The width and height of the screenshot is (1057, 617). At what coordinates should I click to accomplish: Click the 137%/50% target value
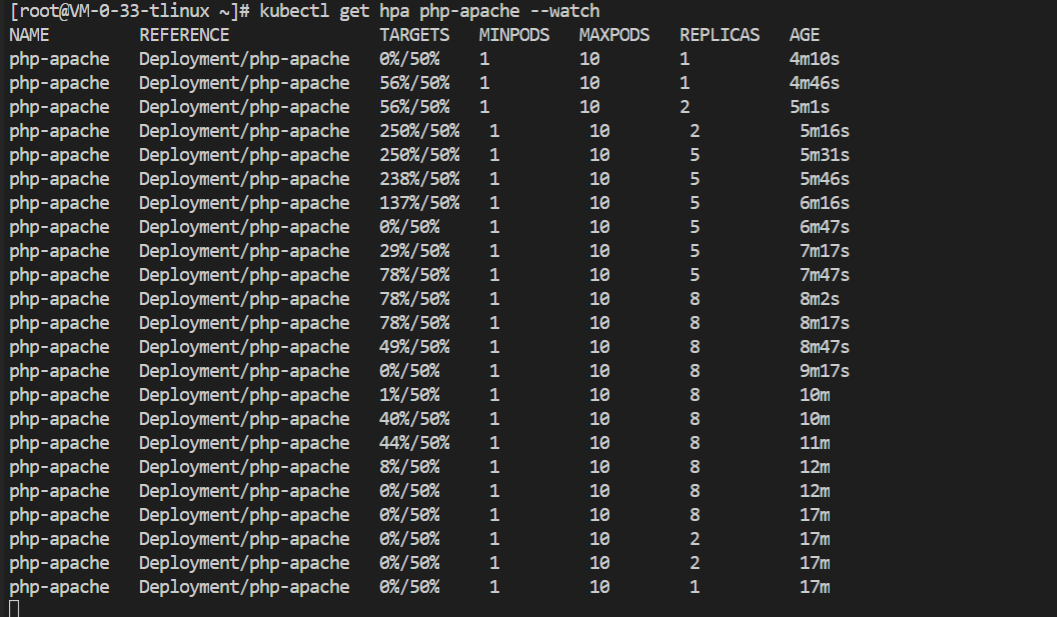[419, 203]
